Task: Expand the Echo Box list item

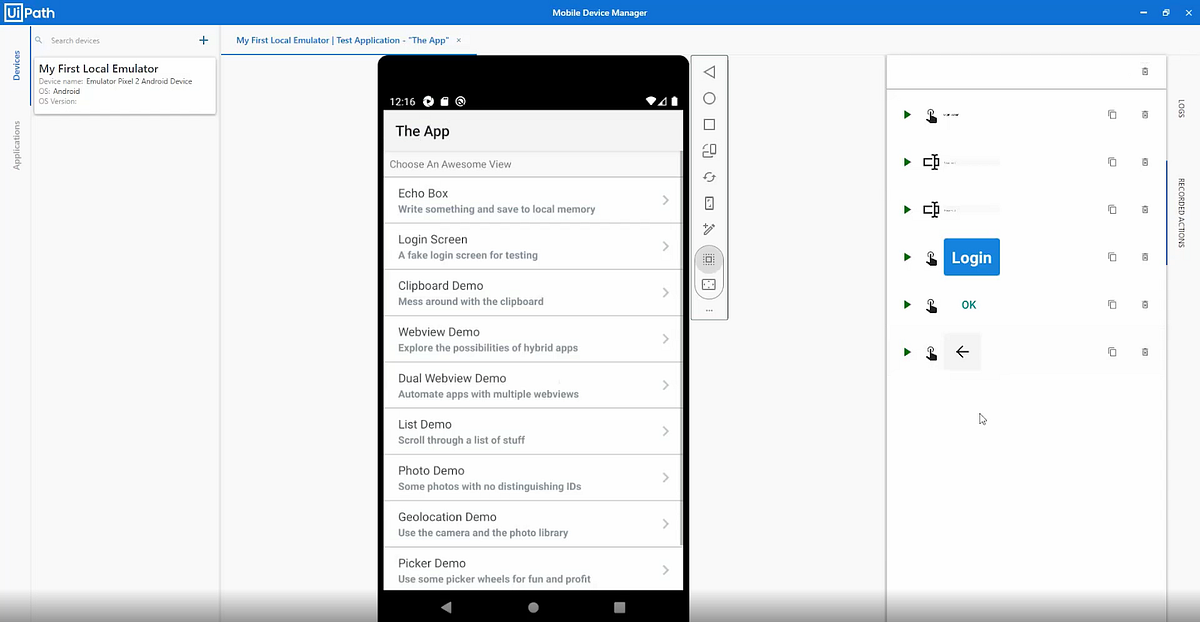Action: (664, 200)
